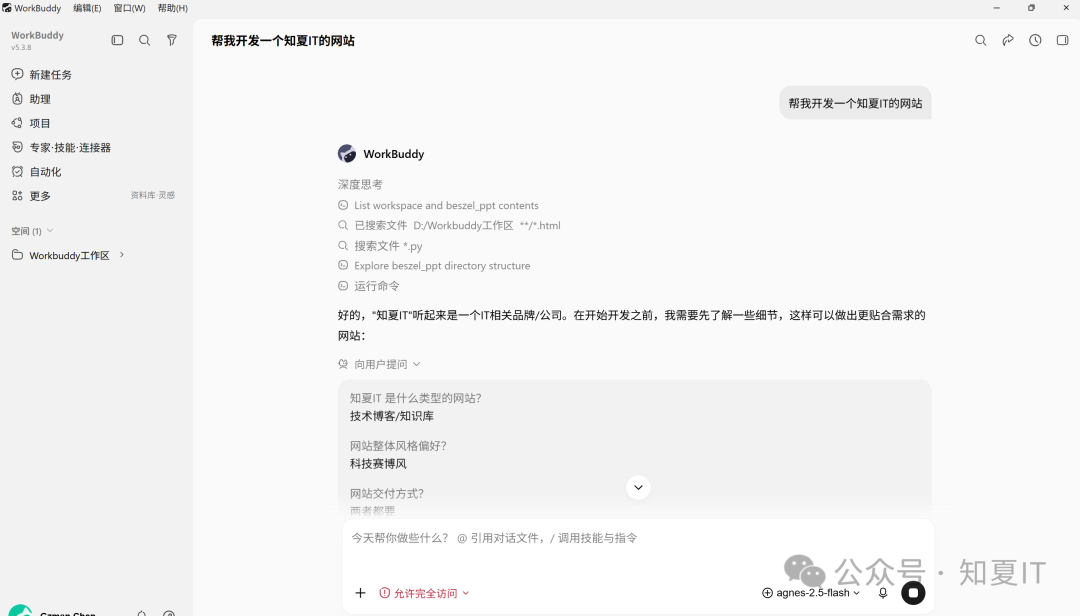The height and width of the screenshot is (616, 1080).
Task: Open the 更多 menu item
Action: [x=31, y=196]
